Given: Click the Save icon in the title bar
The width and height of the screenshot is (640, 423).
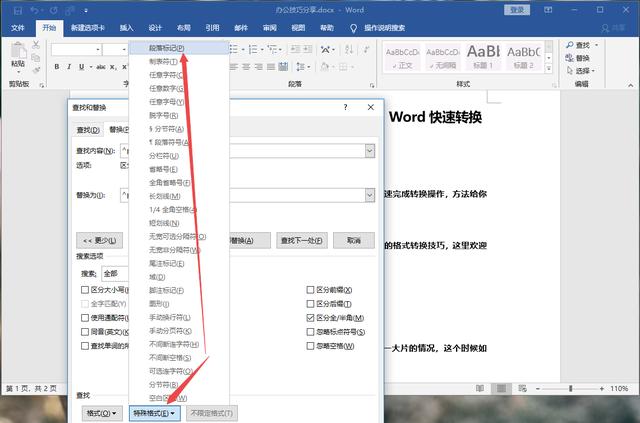Looking at the screenshot, I should pos(18,11).
